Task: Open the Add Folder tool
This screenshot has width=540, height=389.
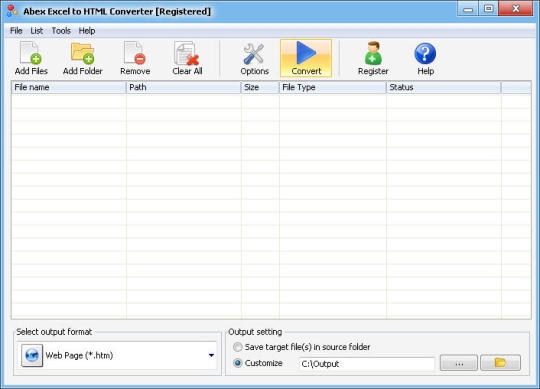Action: click(x=83, y=59)
